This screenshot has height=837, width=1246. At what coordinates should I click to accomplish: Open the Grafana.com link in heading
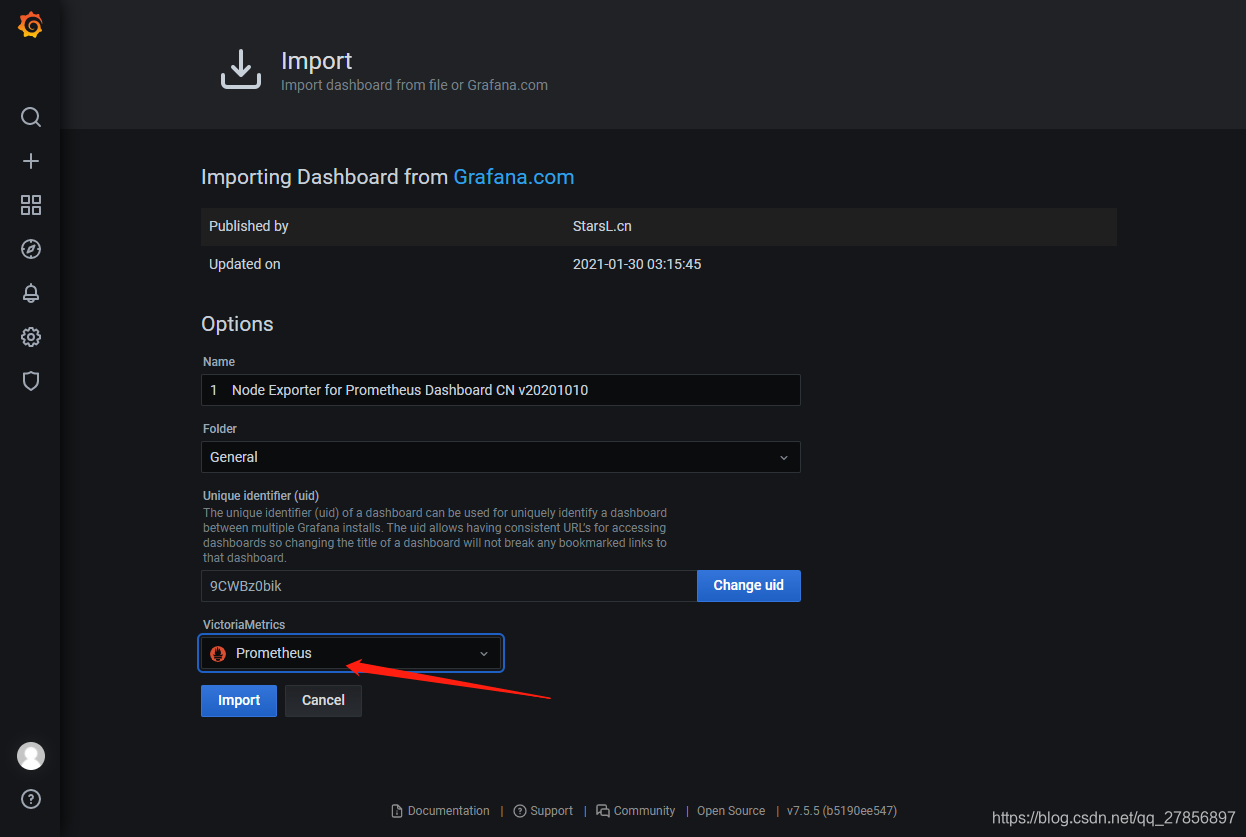point(514,177)
